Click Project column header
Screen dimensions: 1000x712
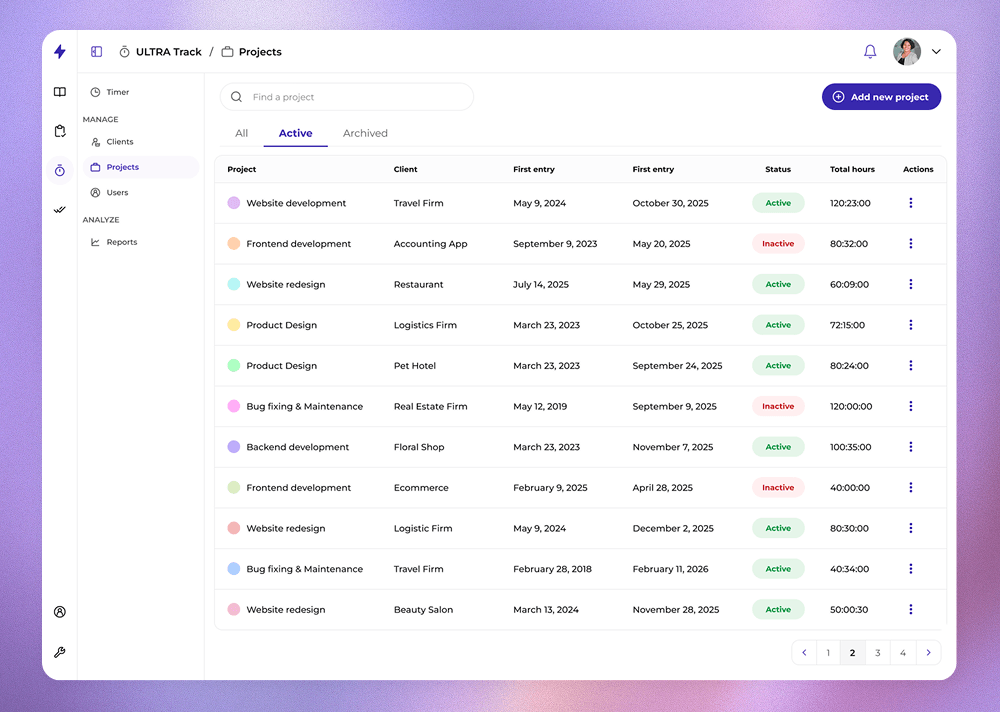[242, 169]
